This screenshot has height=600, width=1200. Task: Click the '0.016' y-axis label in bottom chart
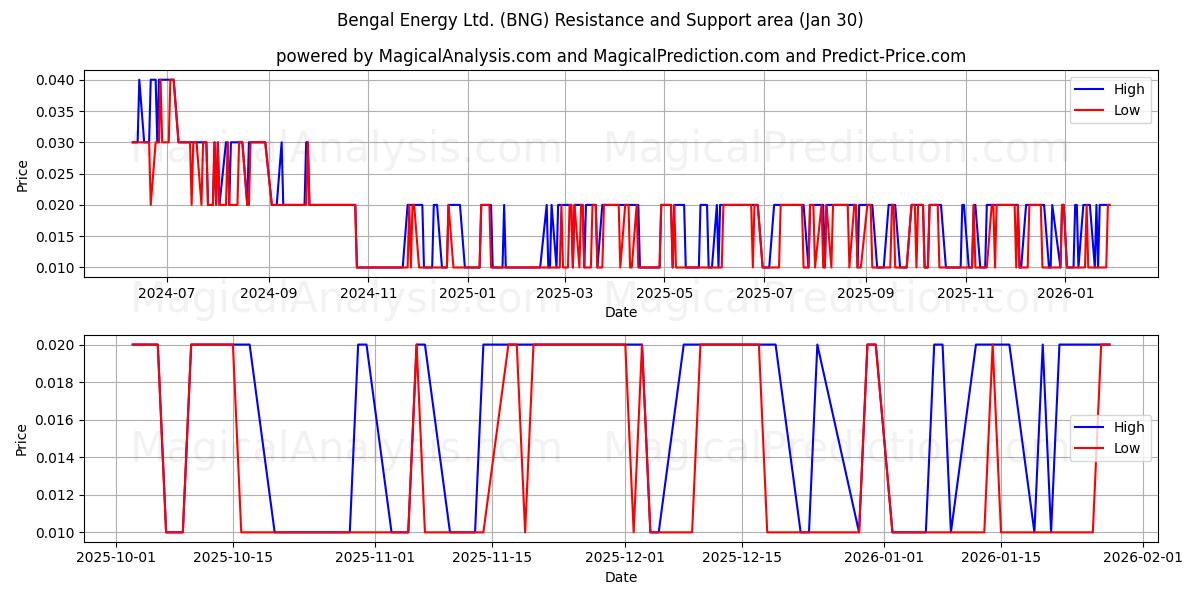tap(56, 420)
